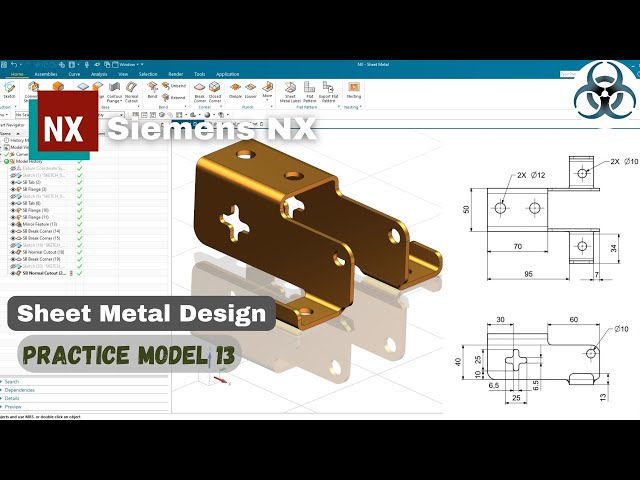Create a Flat Pattern
Viewport: 640px width, 480px height.
(309, 92)
